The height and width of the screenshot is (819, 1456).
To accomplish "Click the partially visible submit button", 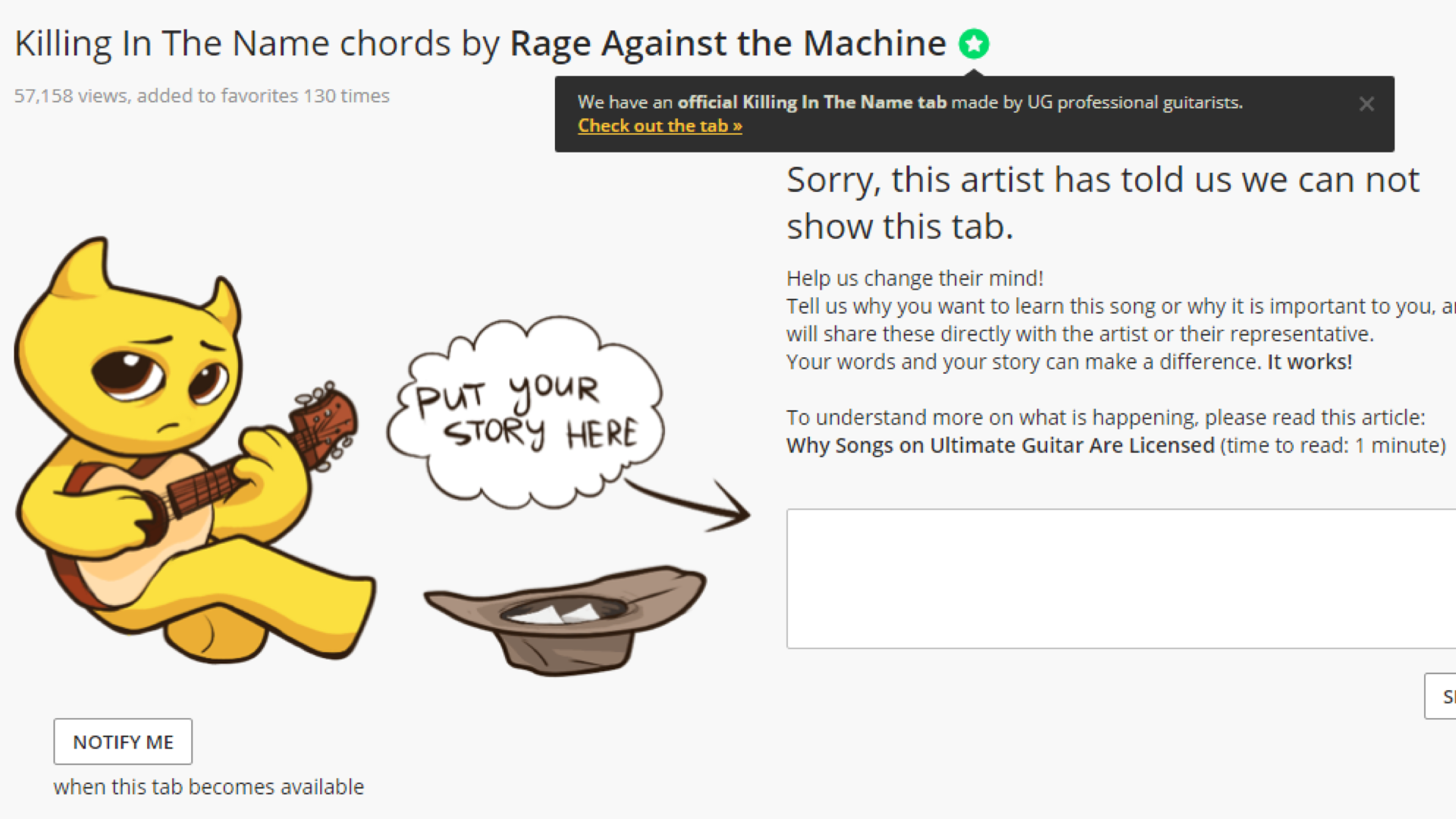I will [x=1441, y=696].
